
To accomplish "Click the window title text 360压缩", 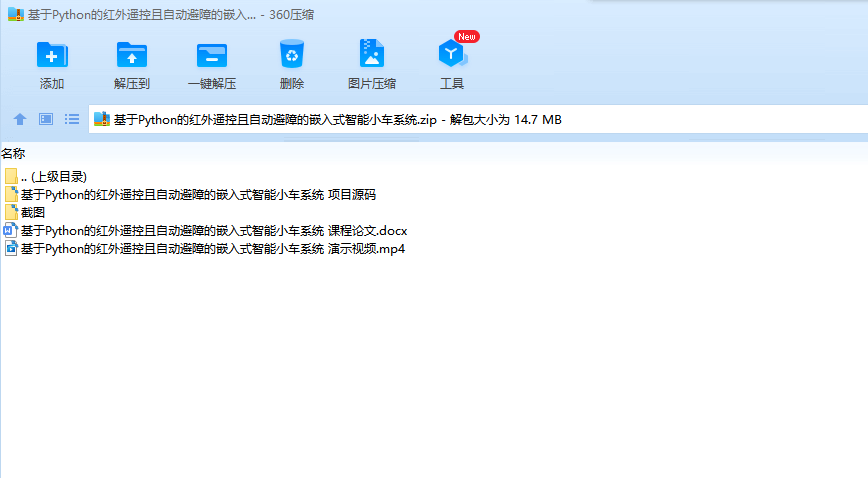I will (292, 15).
